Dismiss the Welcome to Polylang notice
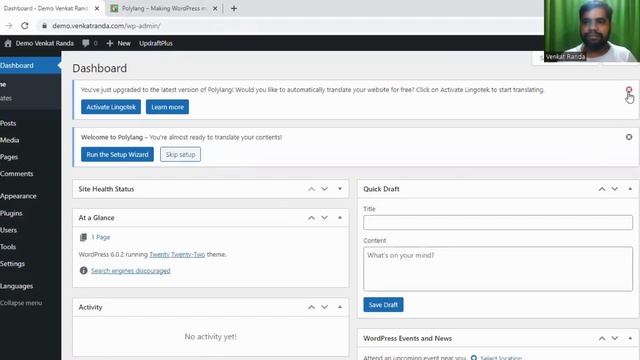This screenshot has height=360, width=640. tap(629, 137)
